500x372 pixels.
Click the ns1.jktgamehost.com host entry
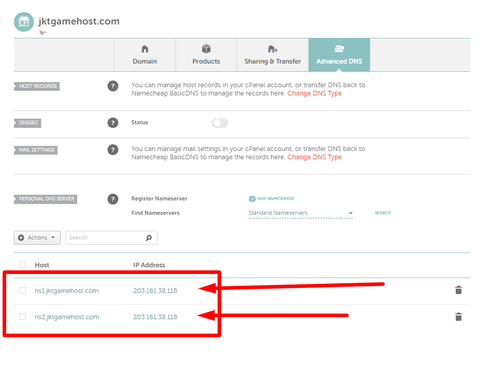[67, 291]
